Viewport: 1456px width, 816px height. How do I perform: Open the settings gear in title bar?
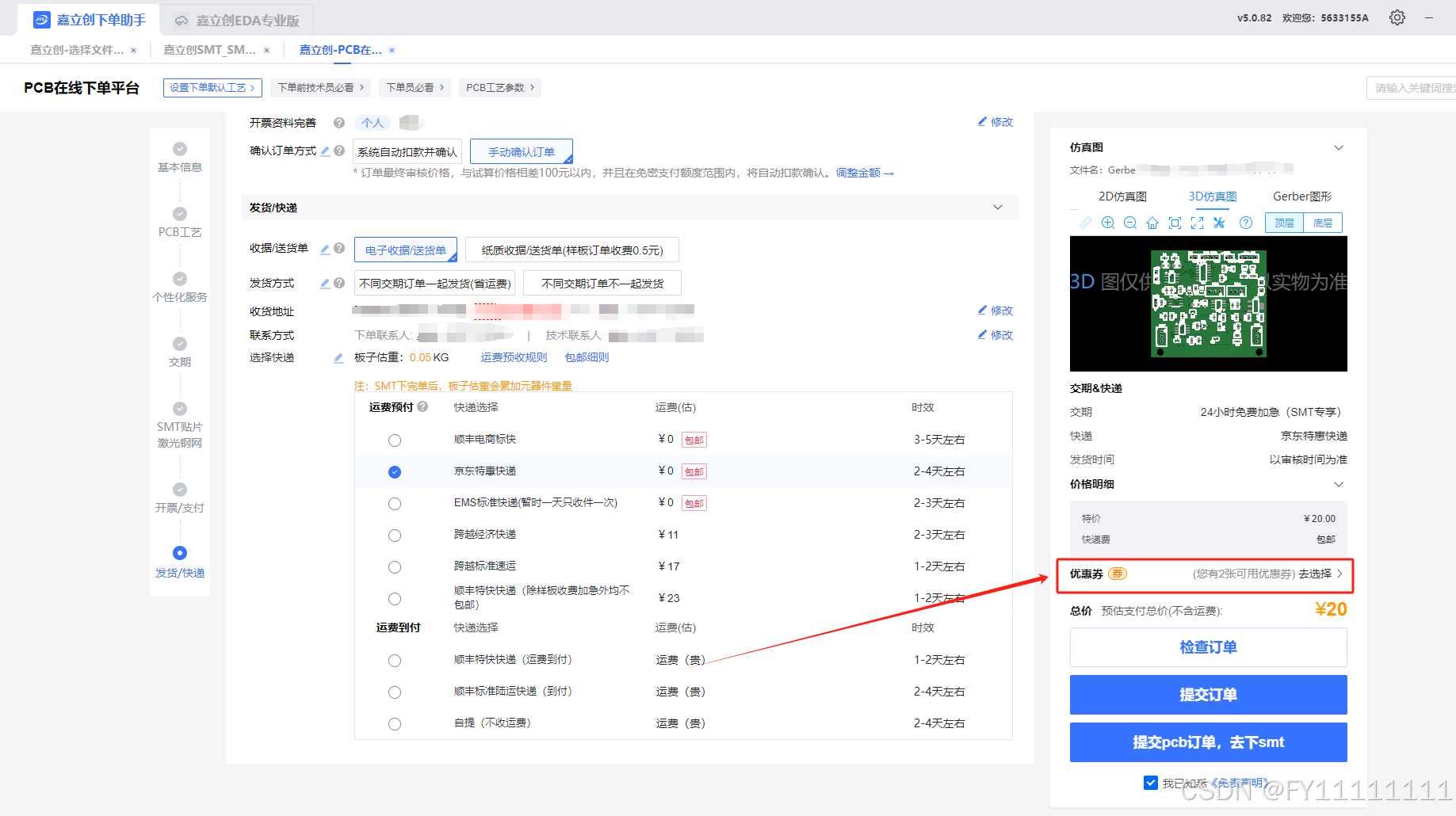(1397, 17)
